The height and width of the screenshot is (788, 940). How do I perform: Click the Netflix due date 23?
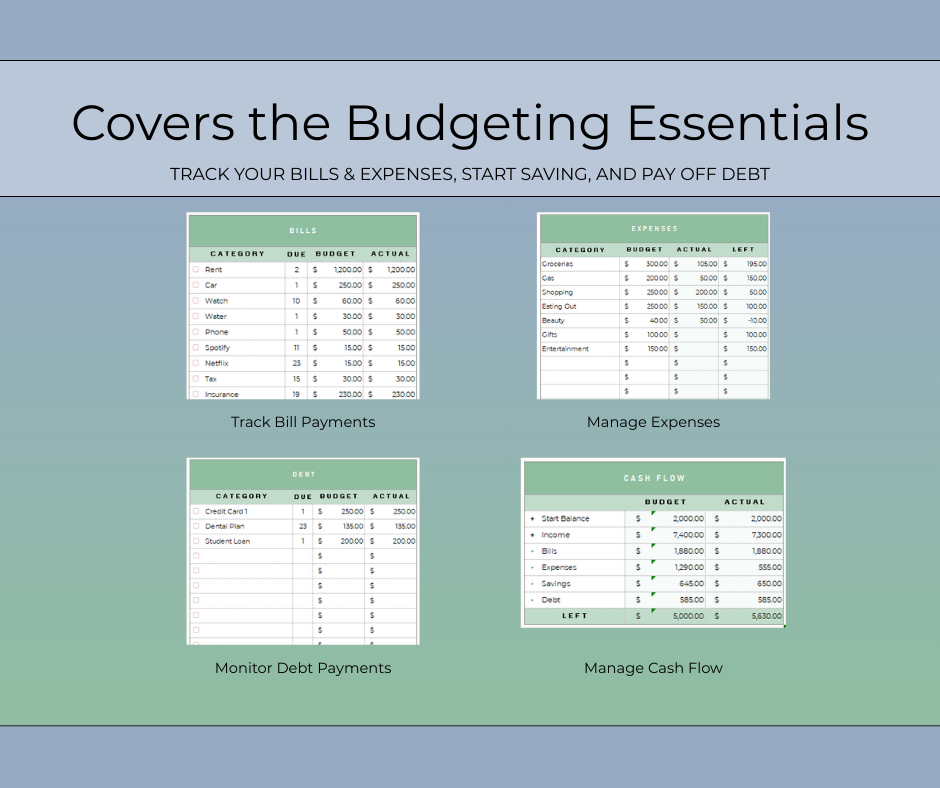[x=296, y=363]
